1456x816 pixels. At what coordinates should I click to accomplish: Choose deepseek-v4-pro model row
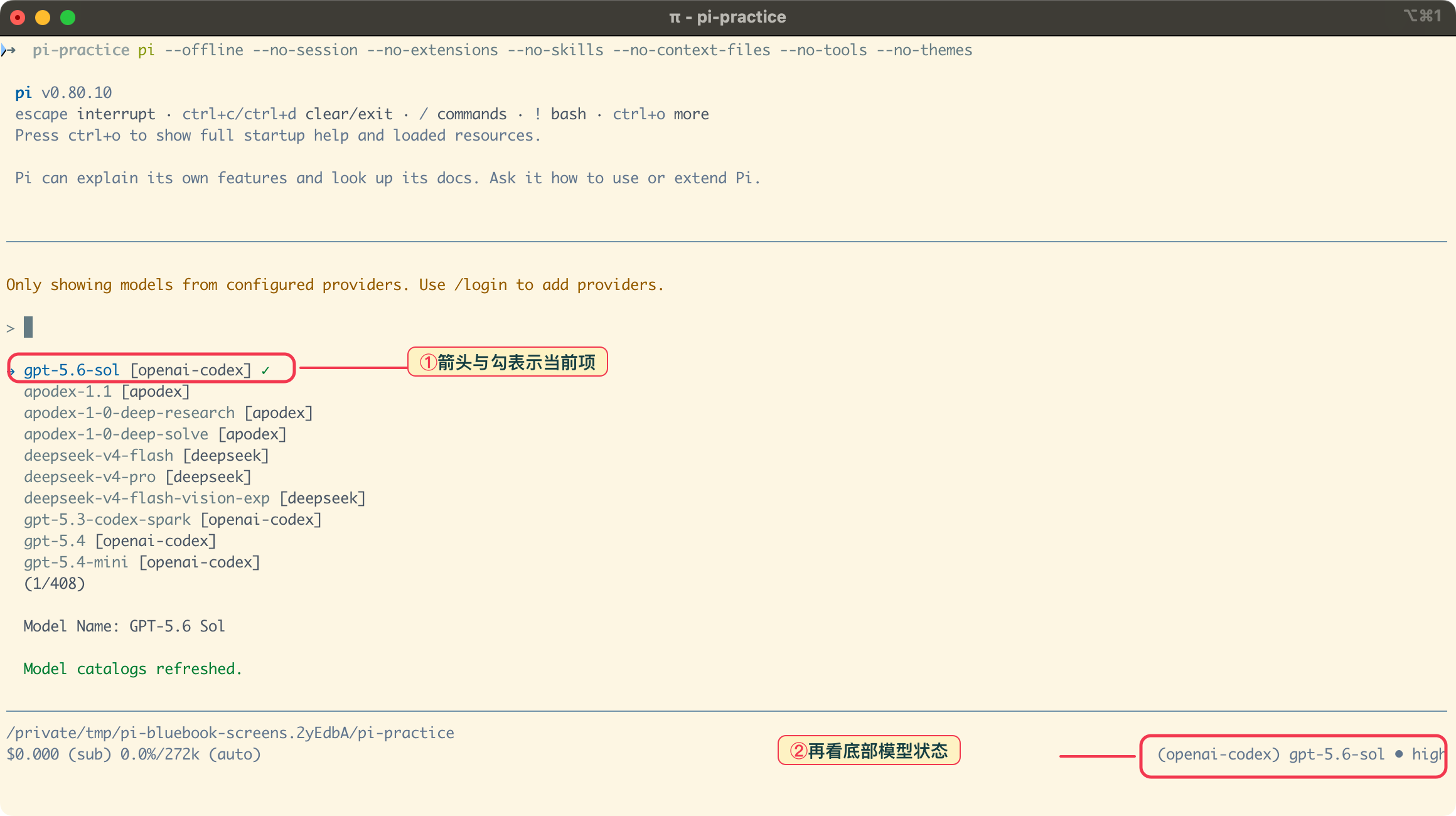tap(137, 476)
